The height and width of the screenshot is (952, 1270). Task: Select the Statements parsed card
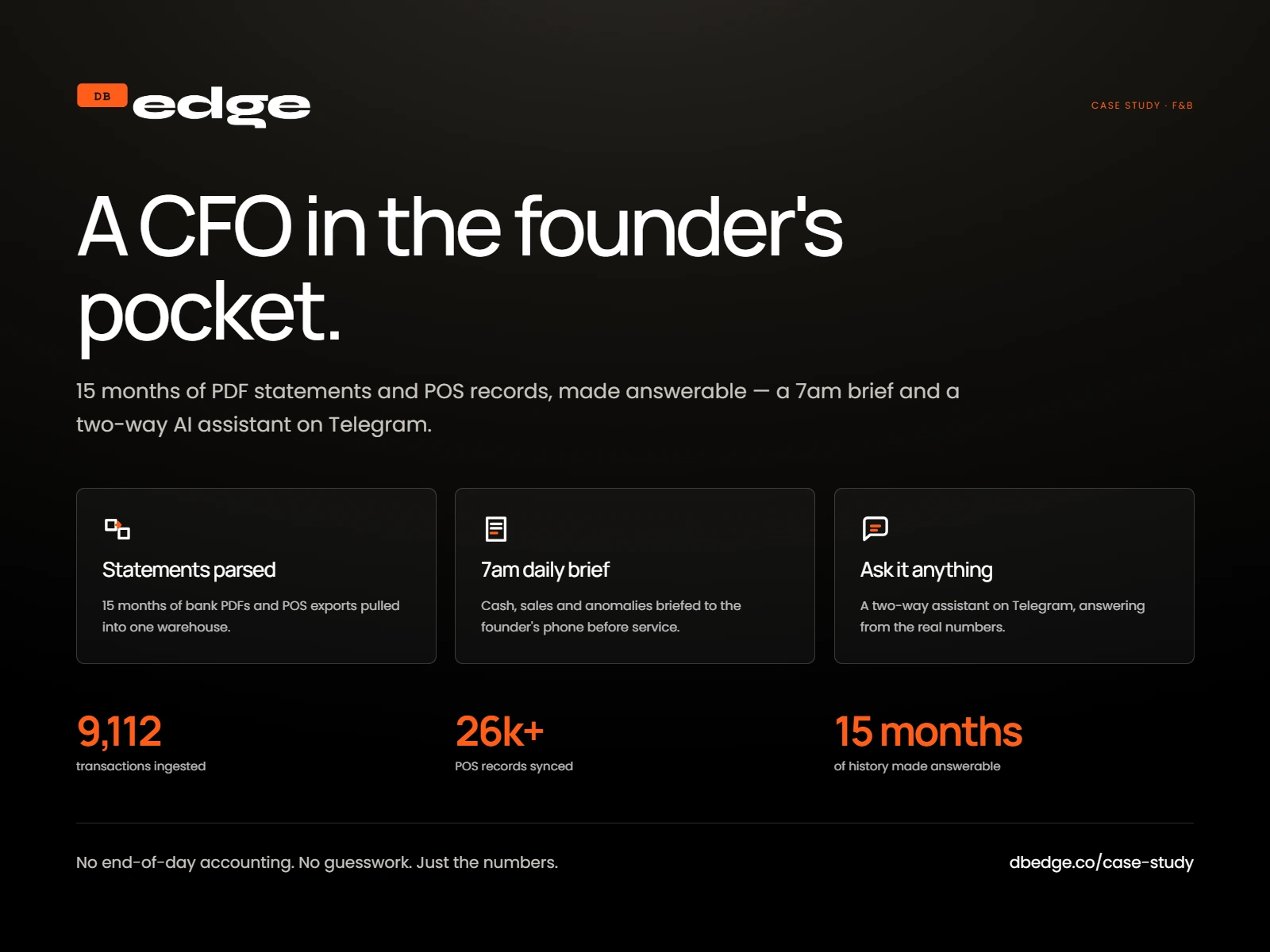point(256,576)
